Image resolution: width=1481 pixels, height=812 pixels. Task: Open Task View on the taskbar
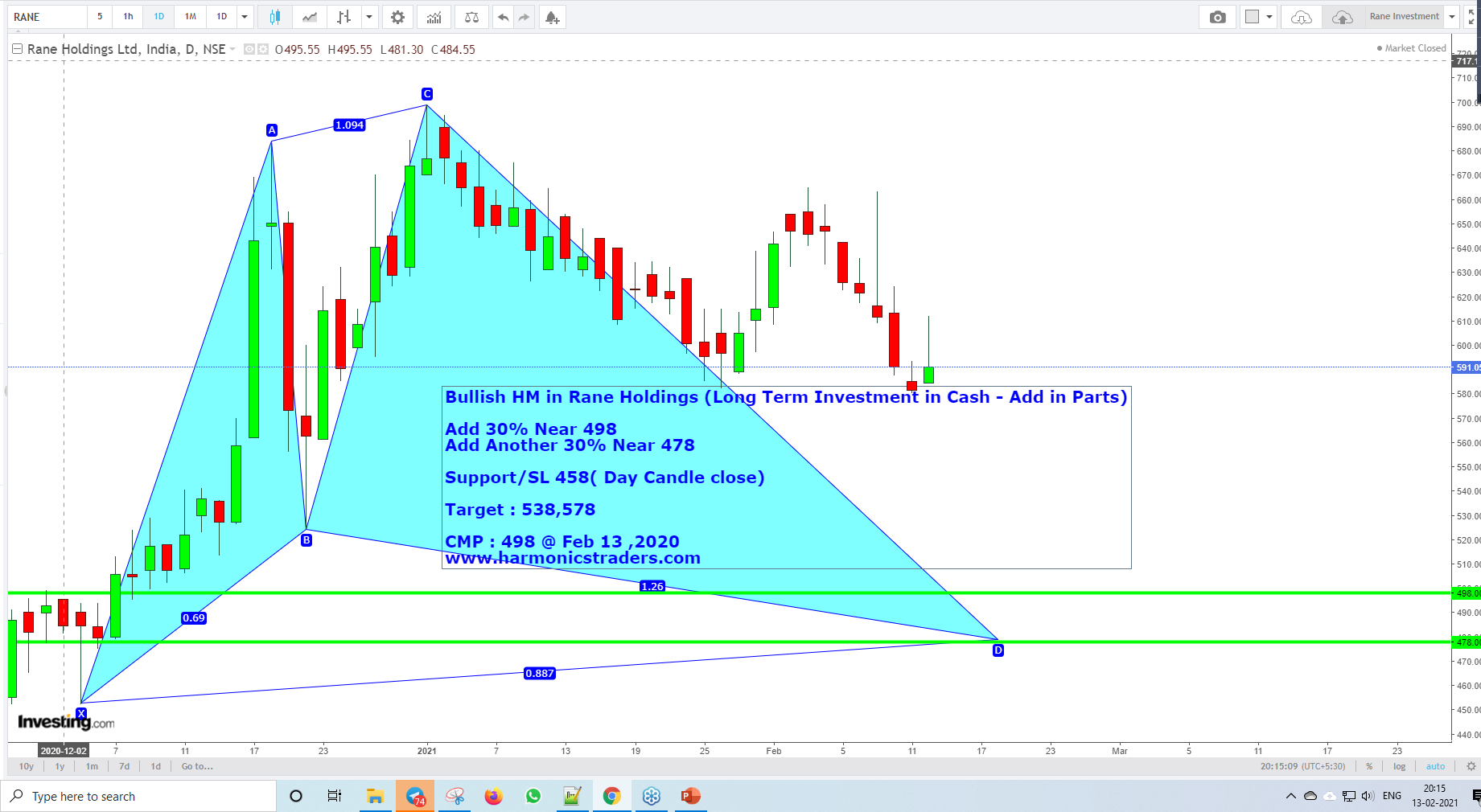[335, 796]
